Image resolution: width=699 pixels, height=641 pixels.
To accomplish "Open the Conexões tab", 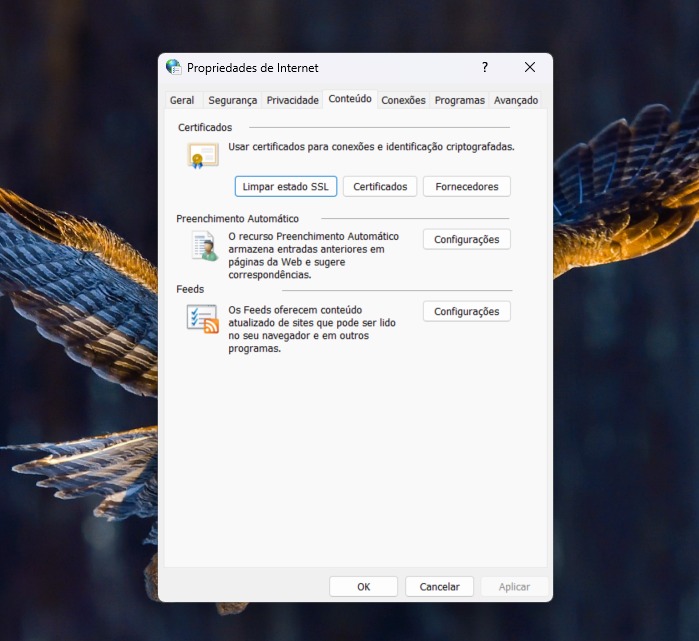I will [x=404, y=100].
